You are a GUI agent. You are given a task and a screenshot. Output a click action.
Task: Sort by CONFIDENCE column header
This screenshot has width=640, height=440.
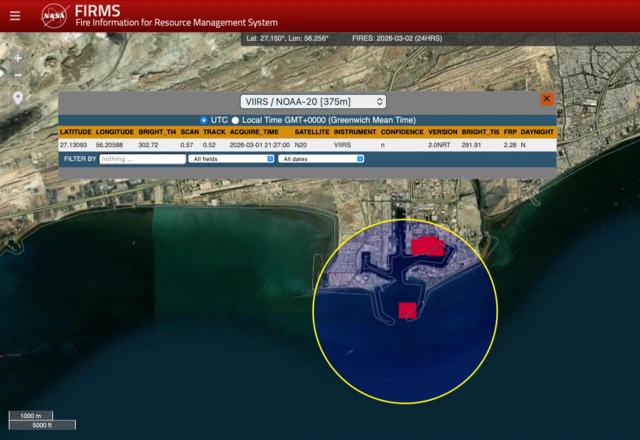(x=402, y=132)
